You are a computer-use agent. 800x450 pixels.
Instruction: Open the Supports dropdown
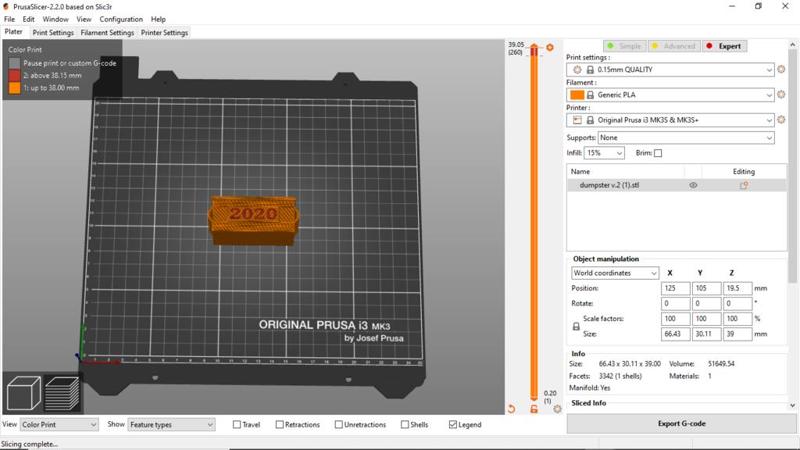pos(686,138)
